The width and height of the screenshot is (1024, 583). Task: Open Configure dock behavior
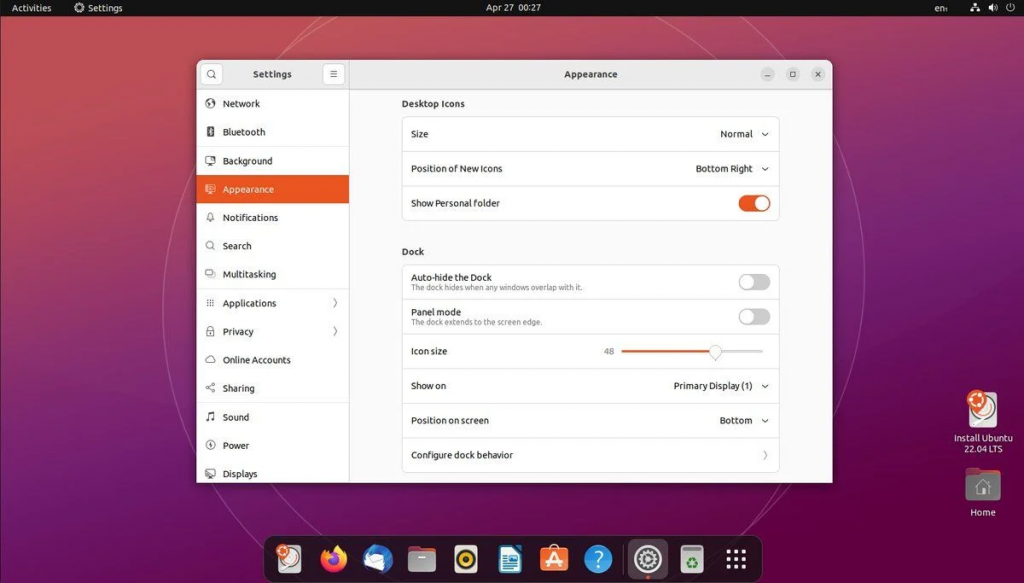pyautogui.click(x=590, y=455)
